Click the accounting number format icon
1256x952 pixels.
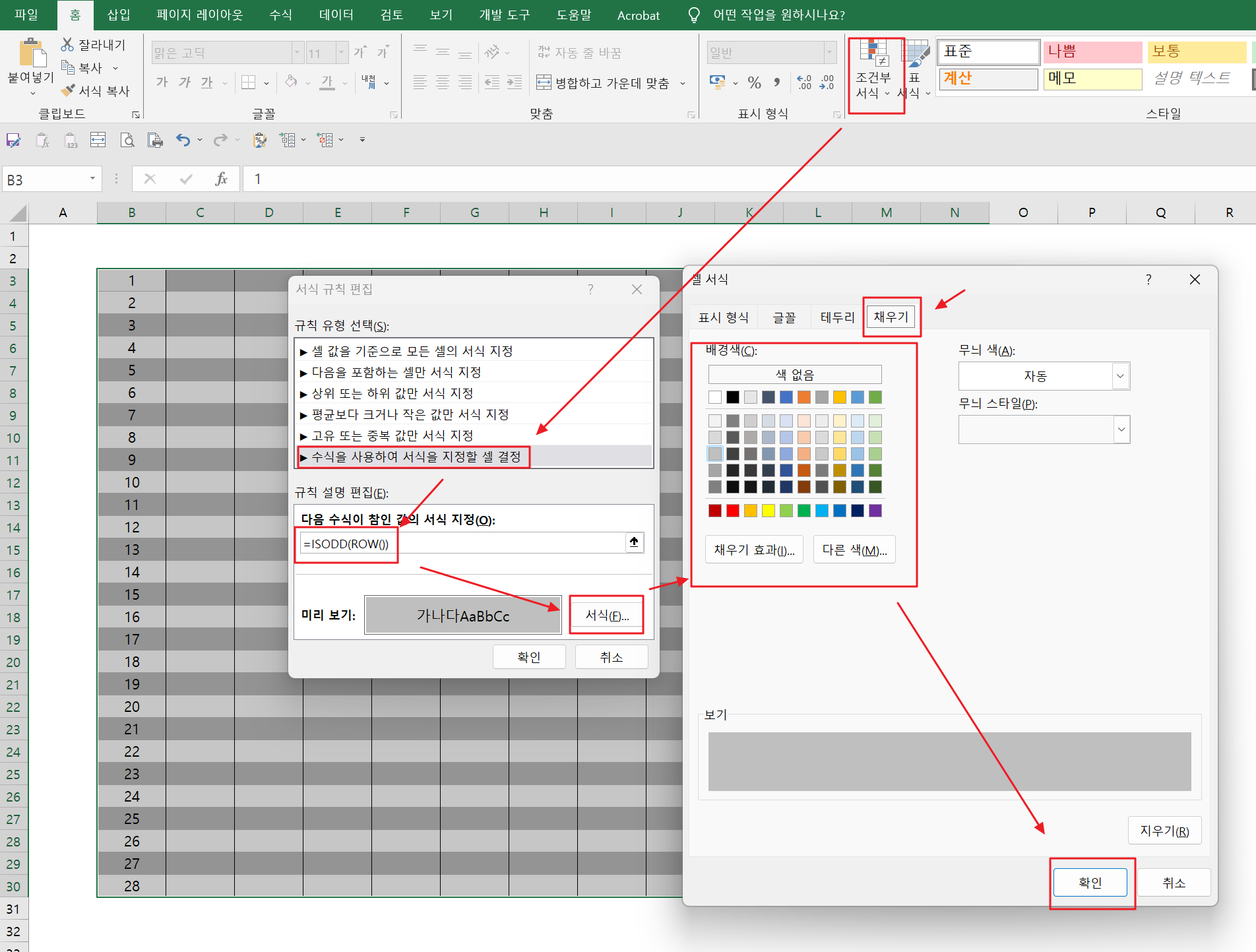pyautogui.click(x=717, y=82)
